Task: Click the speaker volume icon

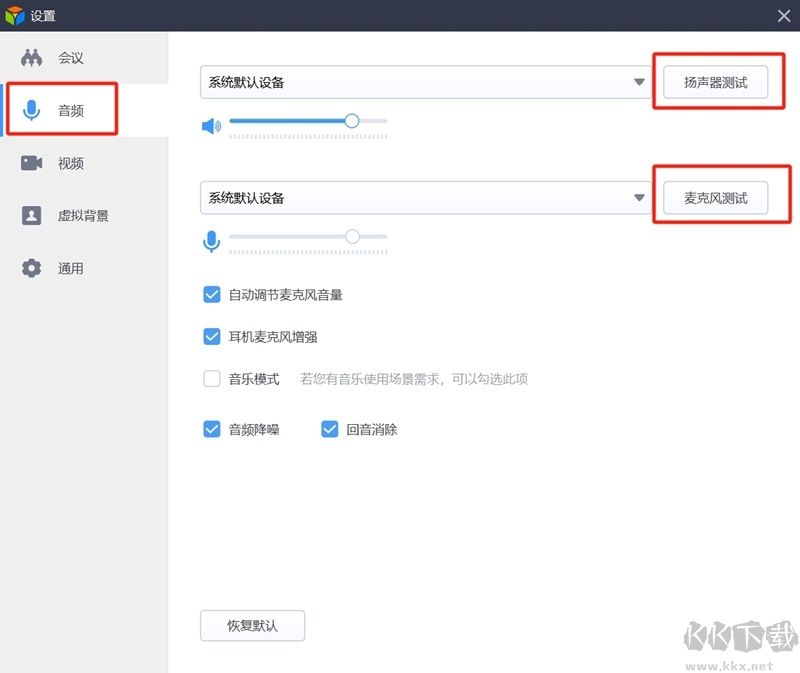Action: 211,124
